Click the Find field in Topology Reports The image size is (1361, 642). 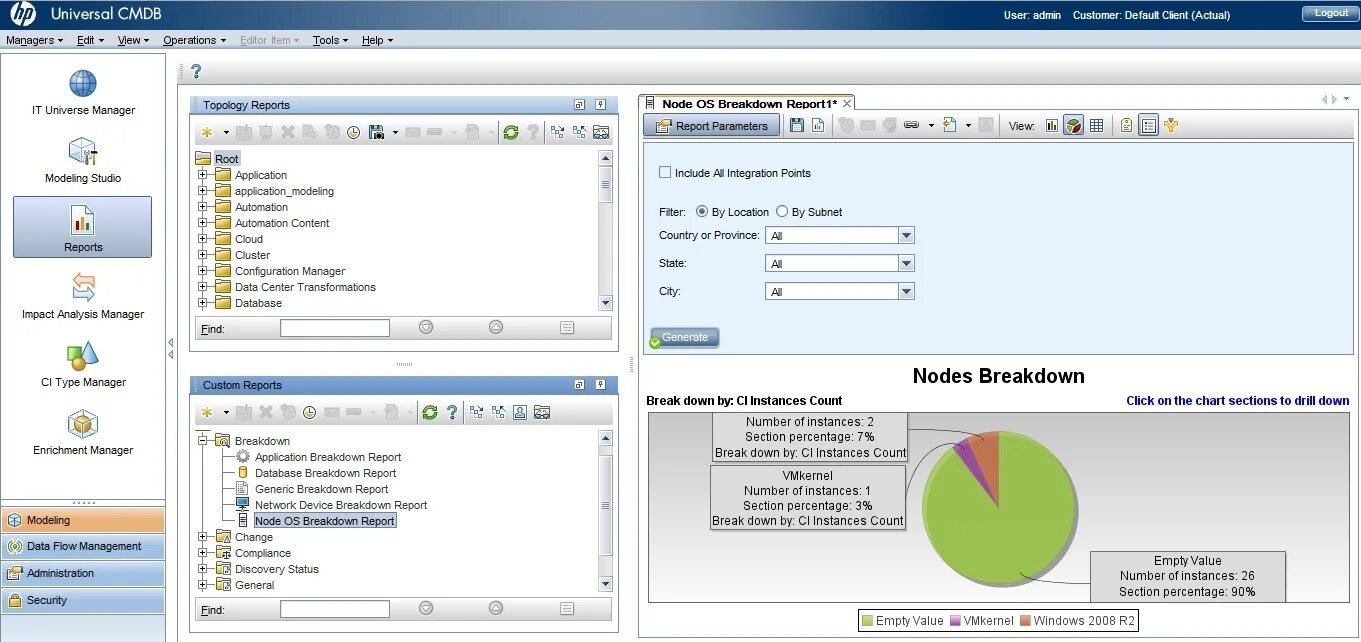pos(335,328)
